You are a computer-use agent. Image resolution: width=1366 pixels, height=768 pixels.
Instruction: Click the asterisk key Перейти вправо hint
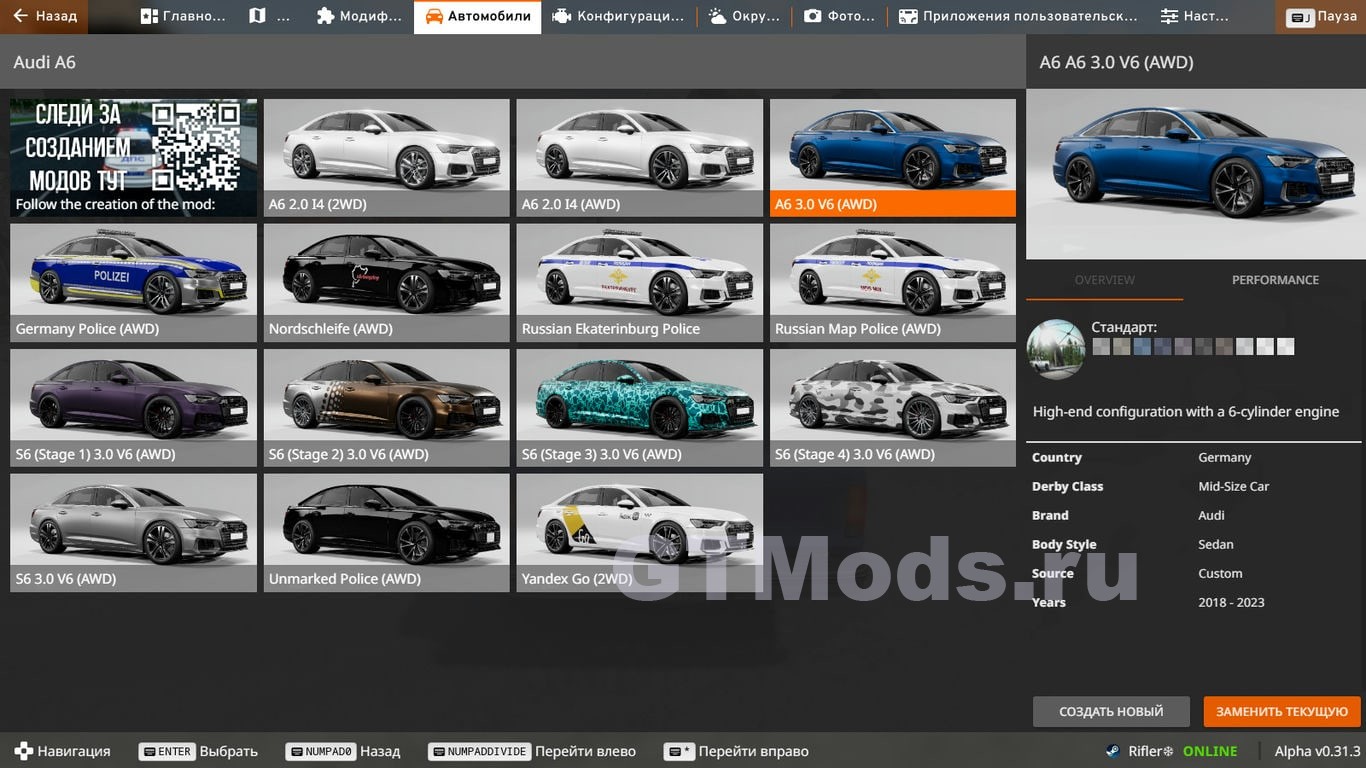click(736, 751)
